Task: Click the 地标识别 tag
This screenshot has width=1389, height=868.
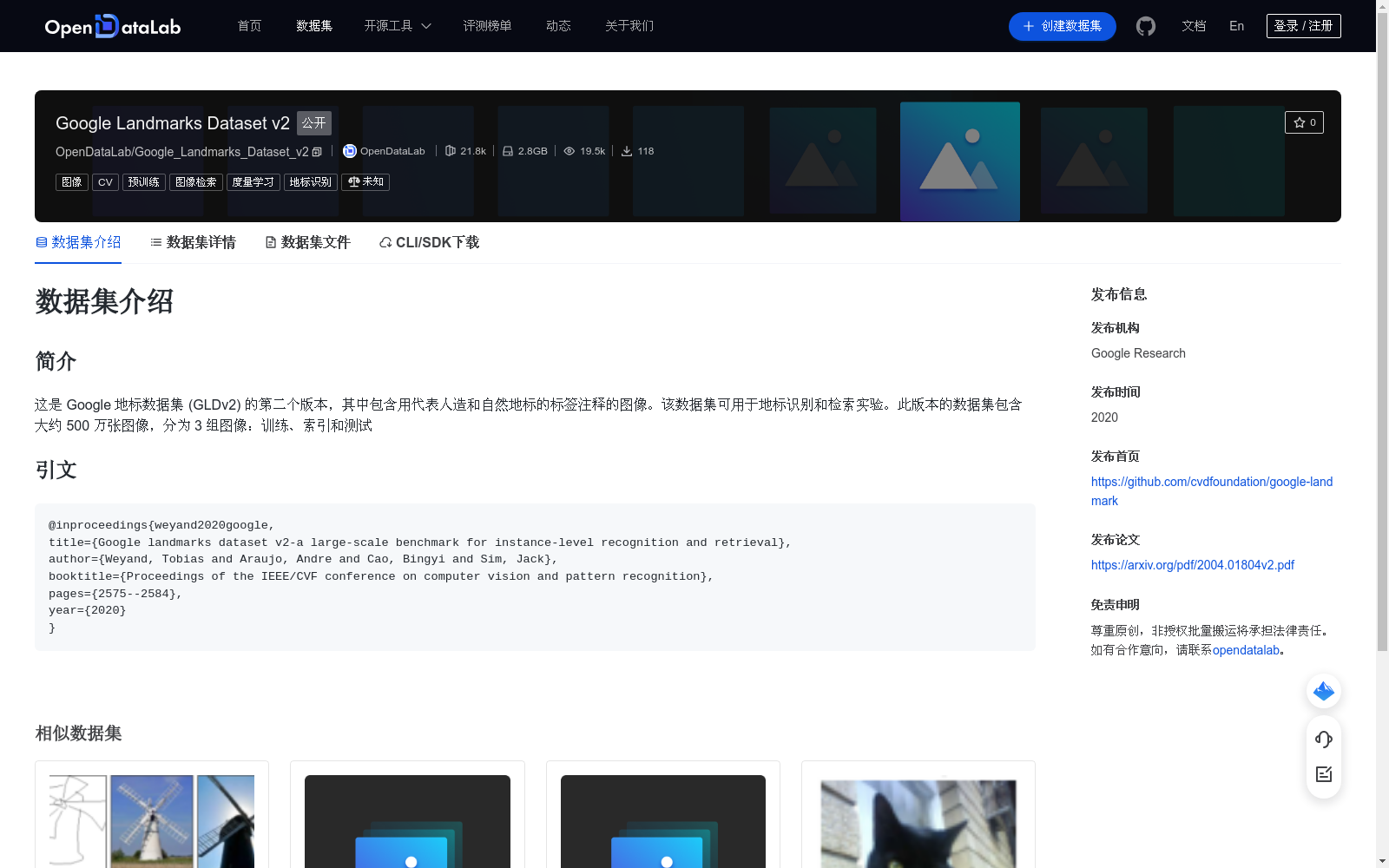Action: pos(311,182)
